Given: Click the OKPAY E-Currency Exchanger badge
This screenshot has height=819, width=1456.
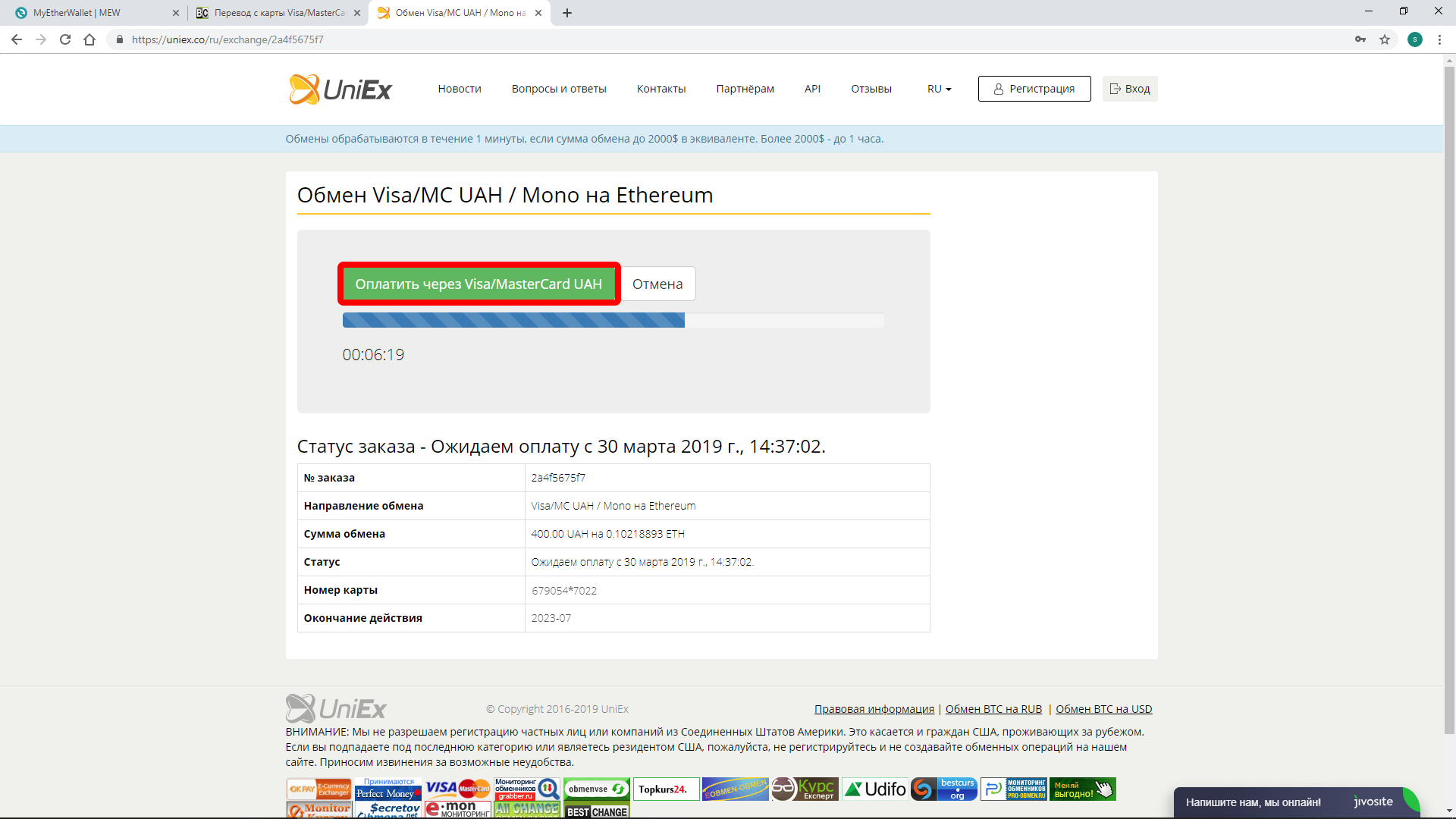Looking at the screenshot, I should click(318, 789).
